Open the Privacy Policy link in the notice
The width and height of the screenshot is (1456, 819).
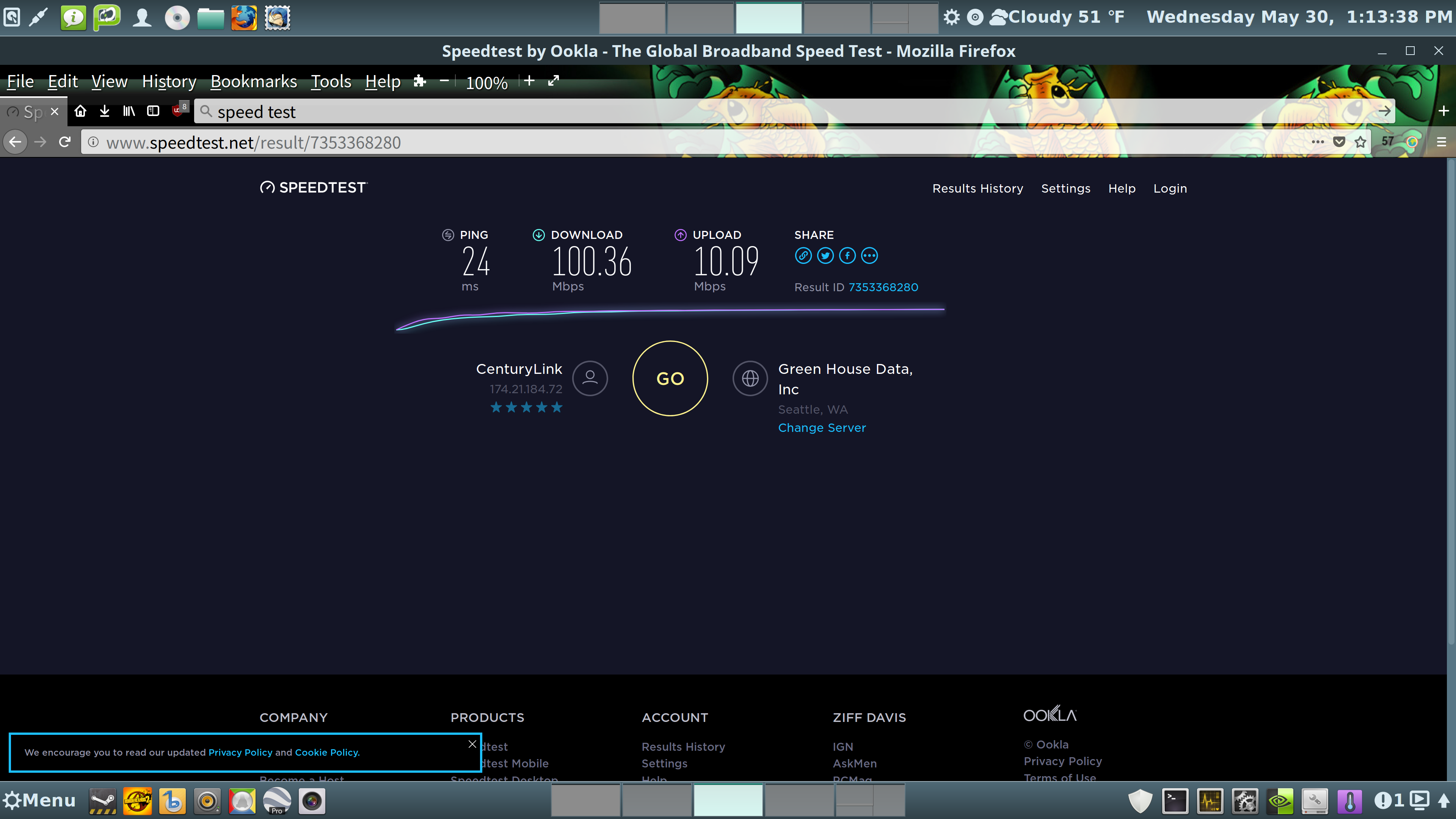(x=240, y=753)
